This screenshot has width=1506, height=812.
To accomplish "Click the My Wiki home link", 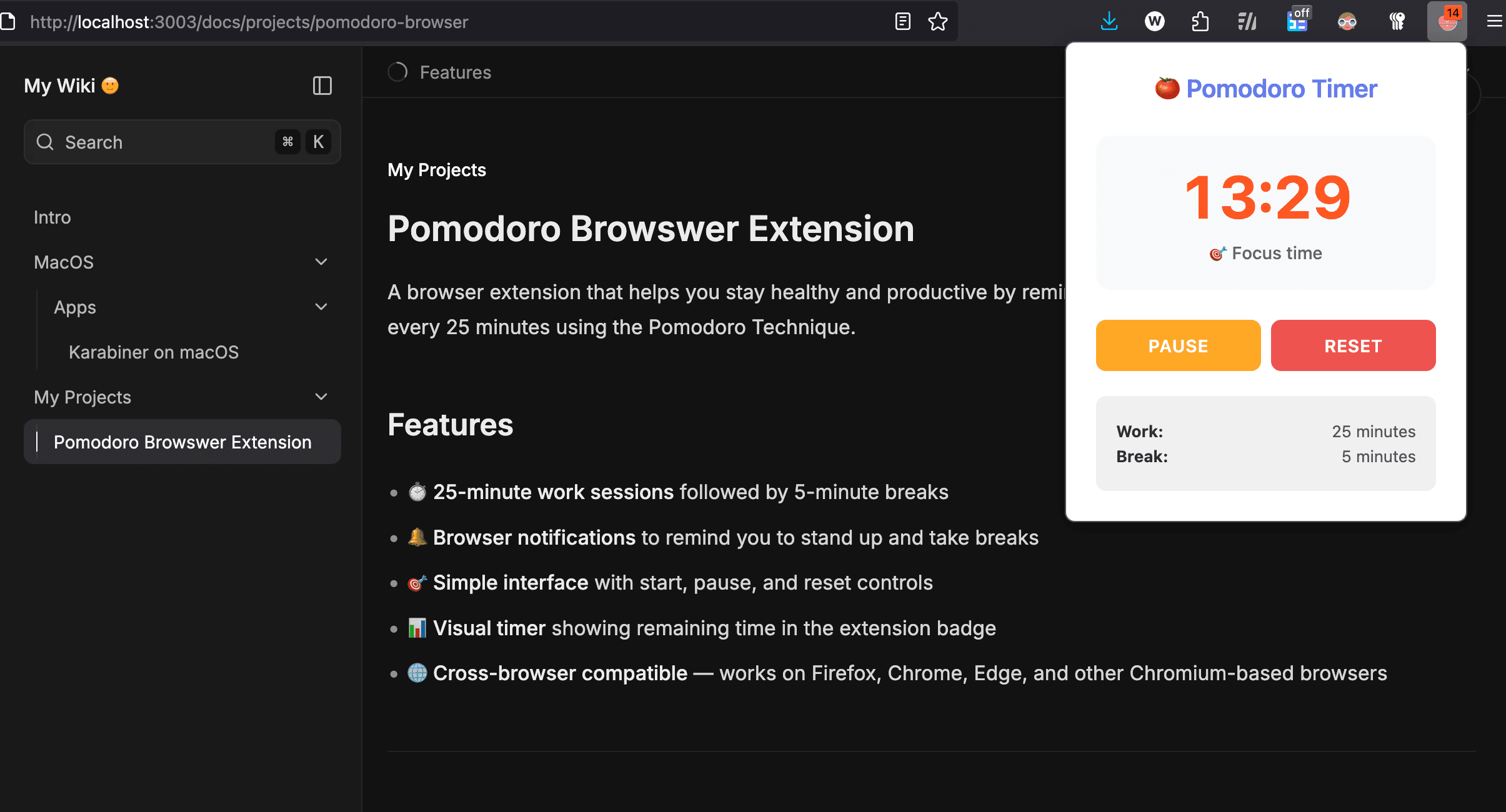I will coord(60,86).
